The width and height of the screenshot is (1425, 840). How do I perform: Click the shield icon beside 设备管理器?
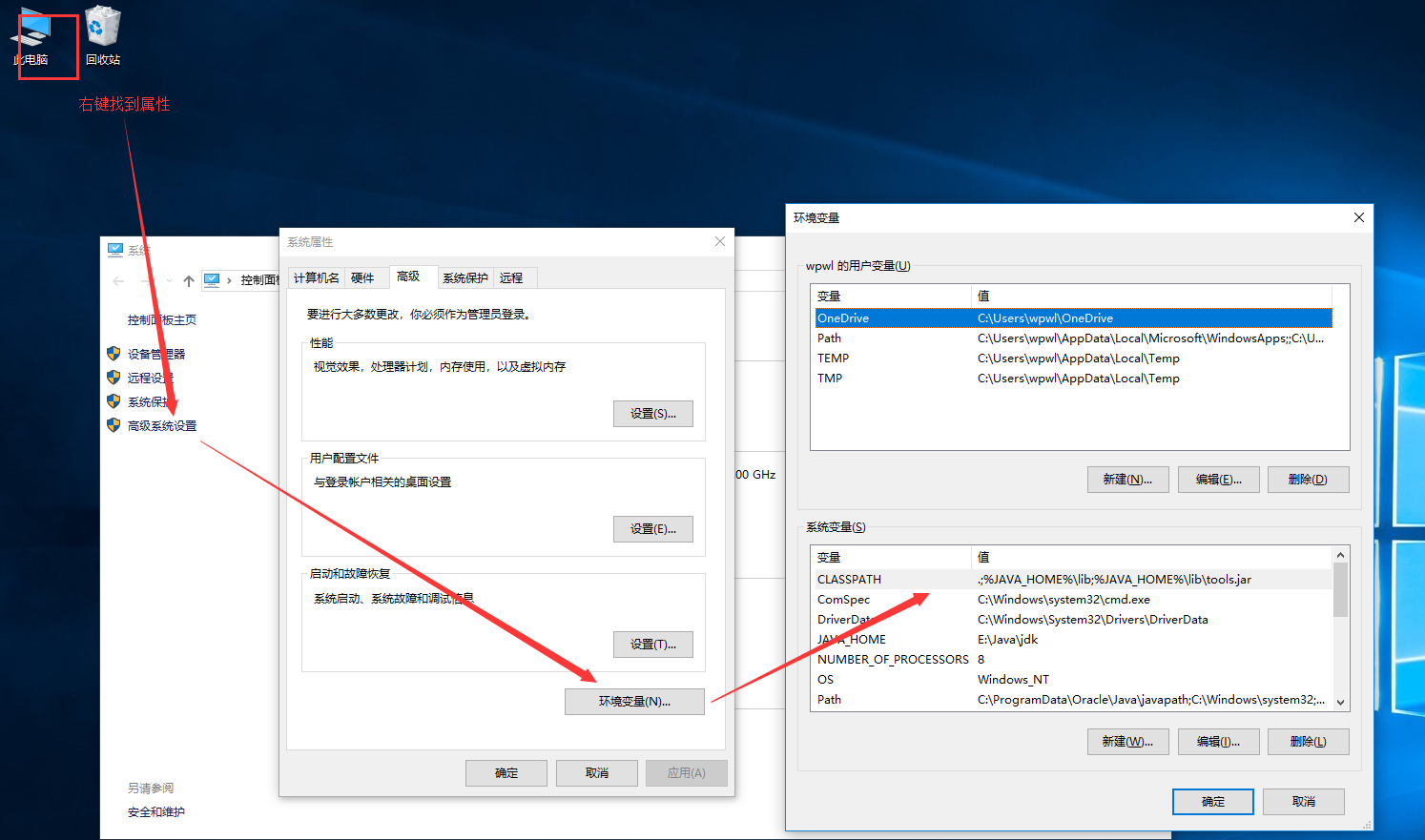[x=114, y=354]
